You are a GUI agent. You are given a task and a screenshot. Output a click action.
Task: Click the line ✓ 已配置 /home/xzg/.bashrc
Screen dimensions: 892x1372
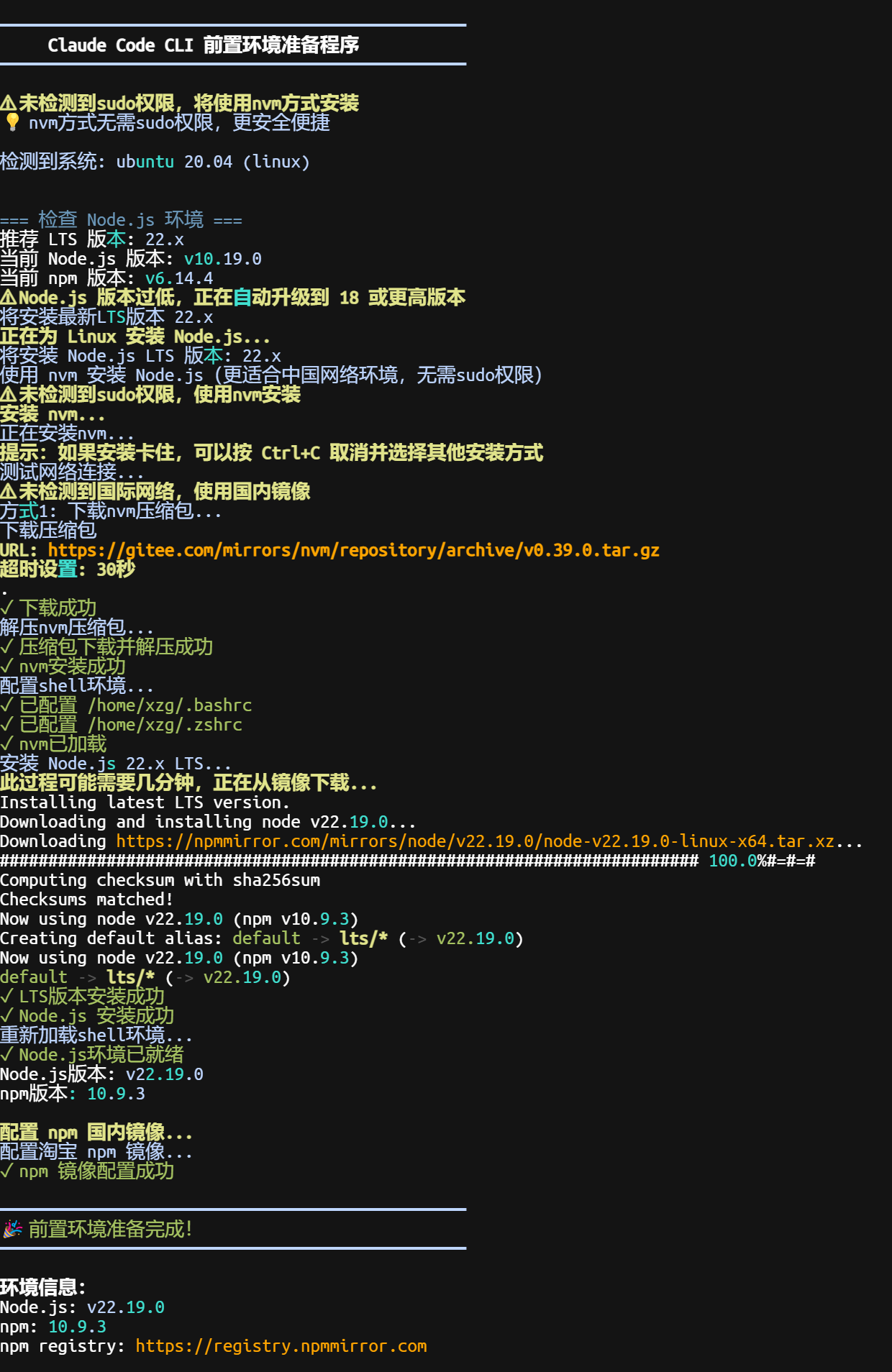126,705
